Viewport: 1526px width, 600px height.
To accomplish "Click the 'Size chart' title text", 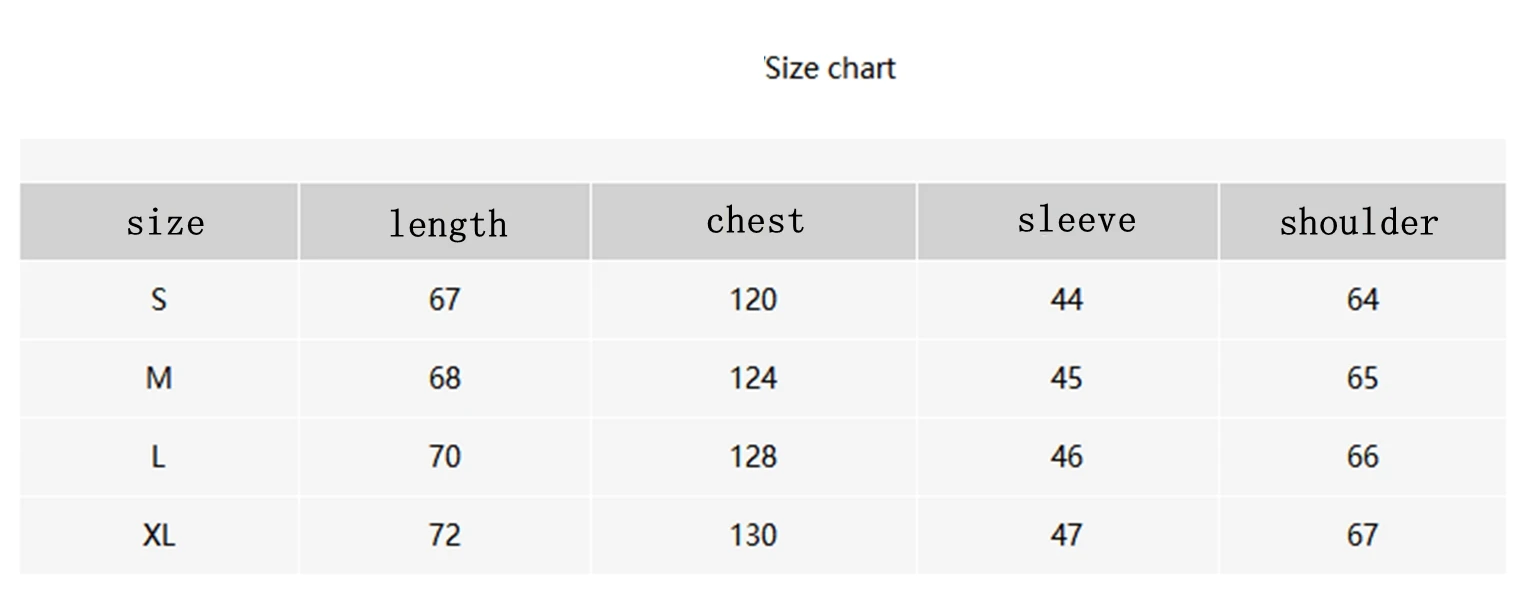I will click(x=830, y=68).
